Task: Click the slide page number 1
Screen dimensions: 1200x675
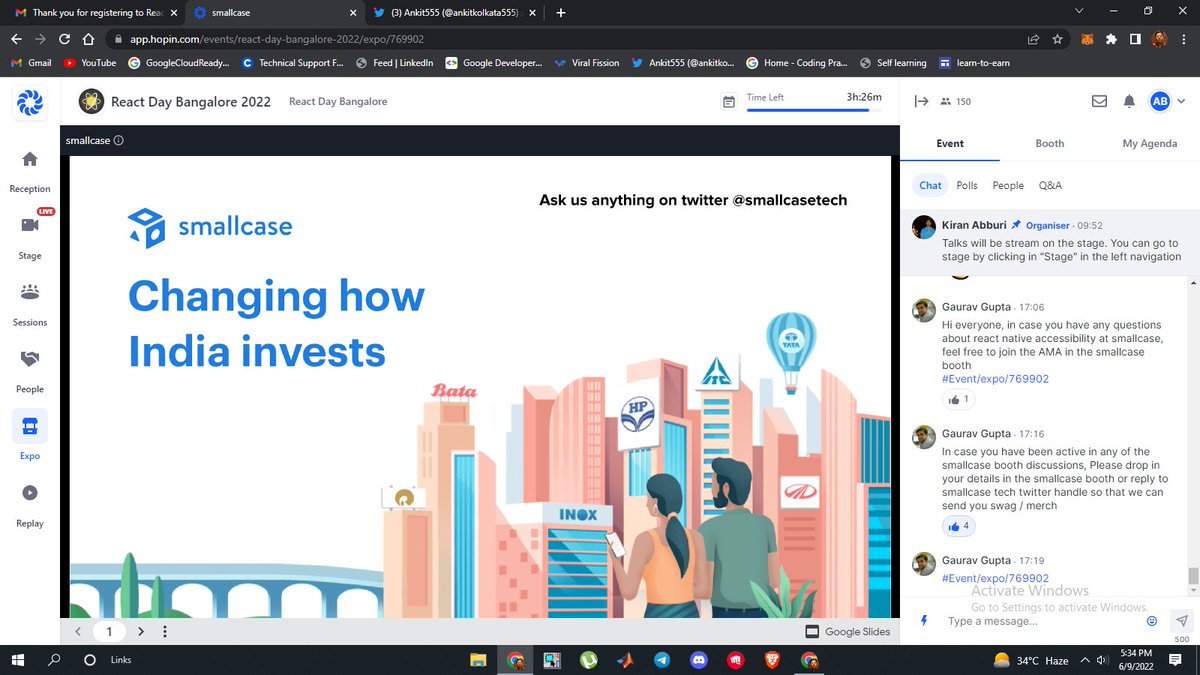Action: pyautogui.click(x=110, y=631)
